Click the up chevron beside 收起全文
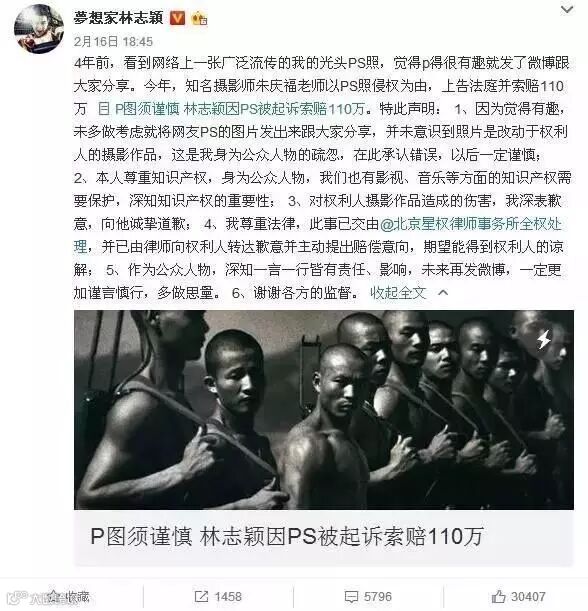Screen dimensions: 588x611 [x=443, y=293]
